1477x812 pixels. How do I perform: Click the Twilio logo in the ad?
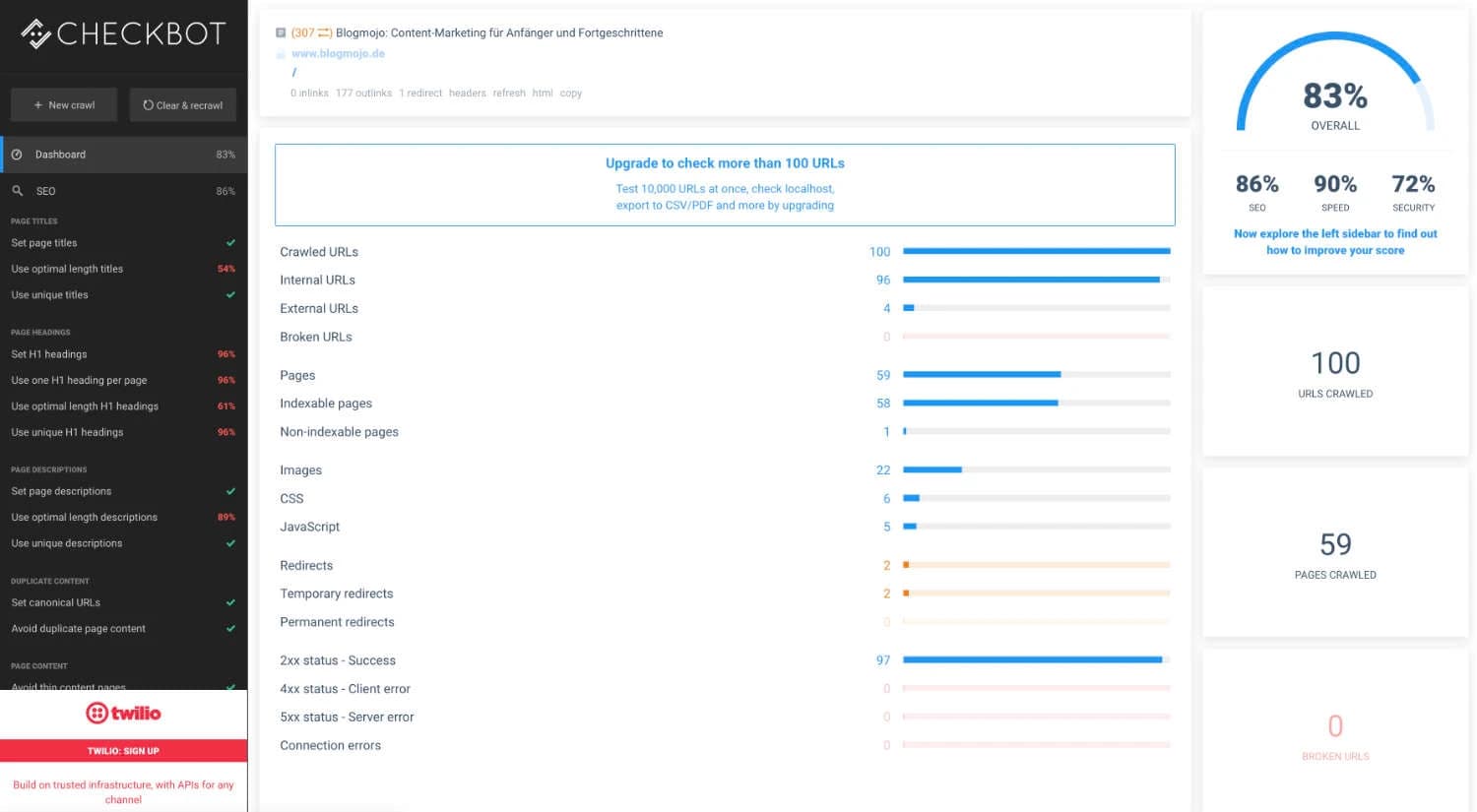[x=123, y=714]
